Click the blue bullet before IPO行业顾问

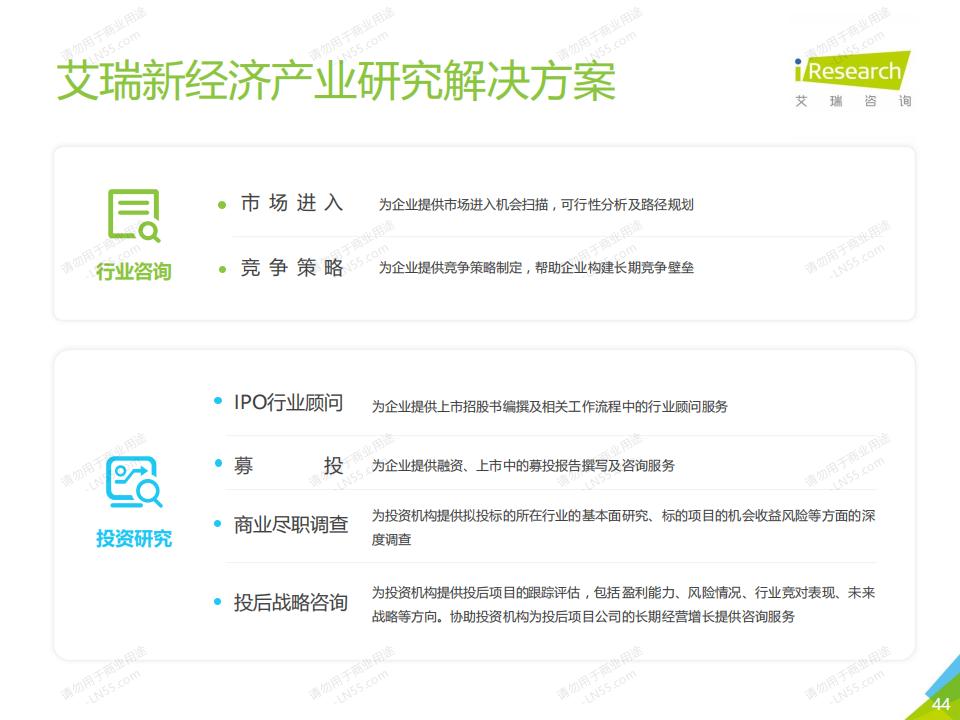tap(218, 402)
